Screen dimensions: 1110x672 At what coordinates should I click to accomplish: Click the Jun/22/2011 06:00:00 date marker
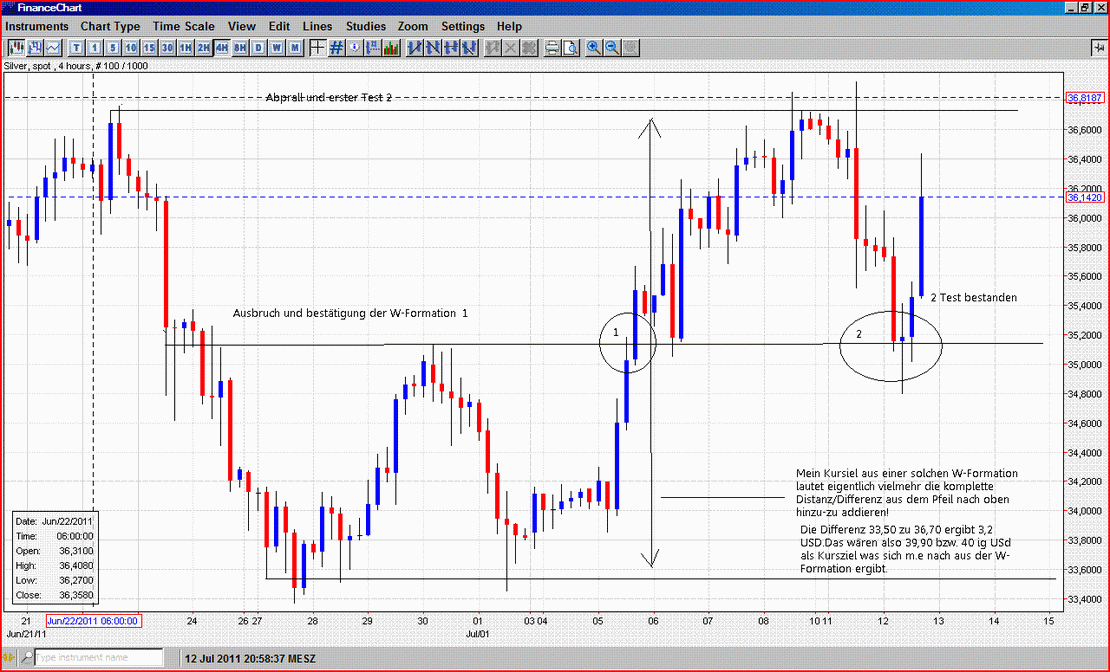click(x=93, y=621)
